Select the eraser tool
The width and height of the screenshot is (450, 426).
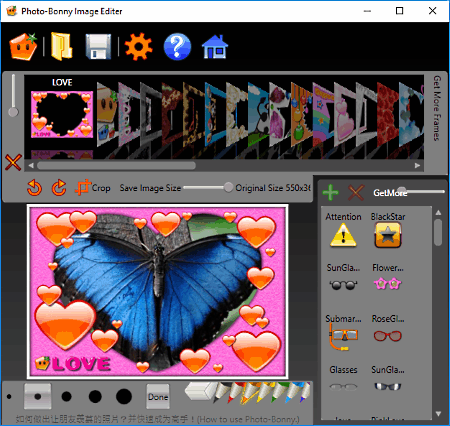pos(199,391)
